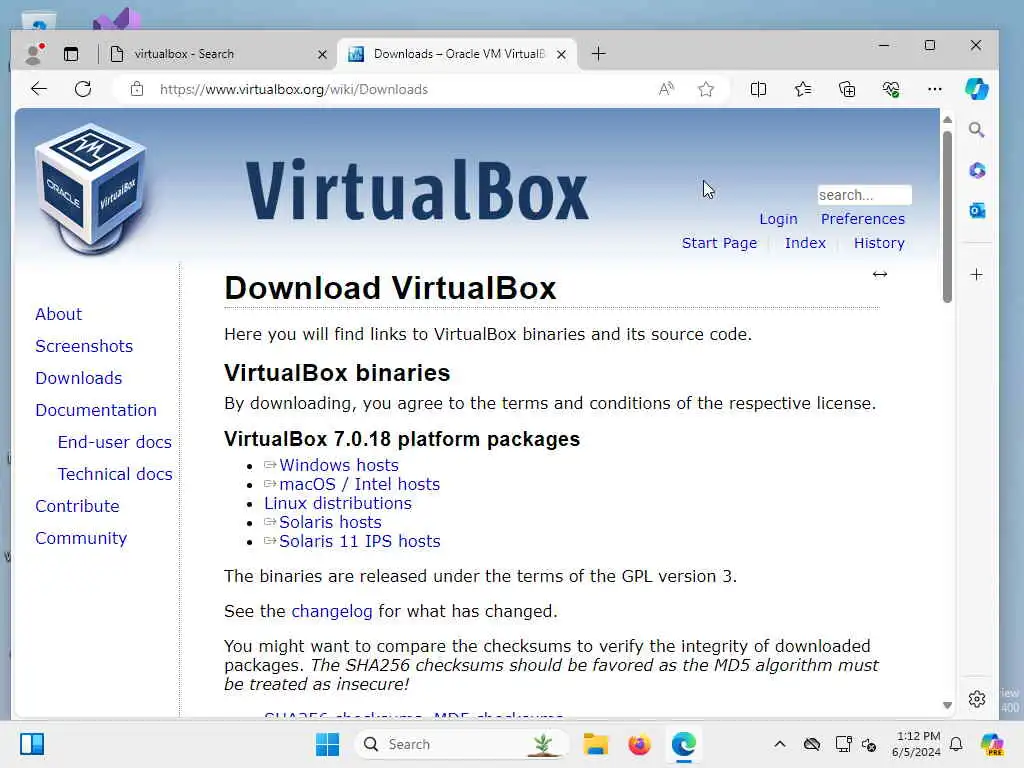Open Community in the left navigation

[x=81, y=538]
